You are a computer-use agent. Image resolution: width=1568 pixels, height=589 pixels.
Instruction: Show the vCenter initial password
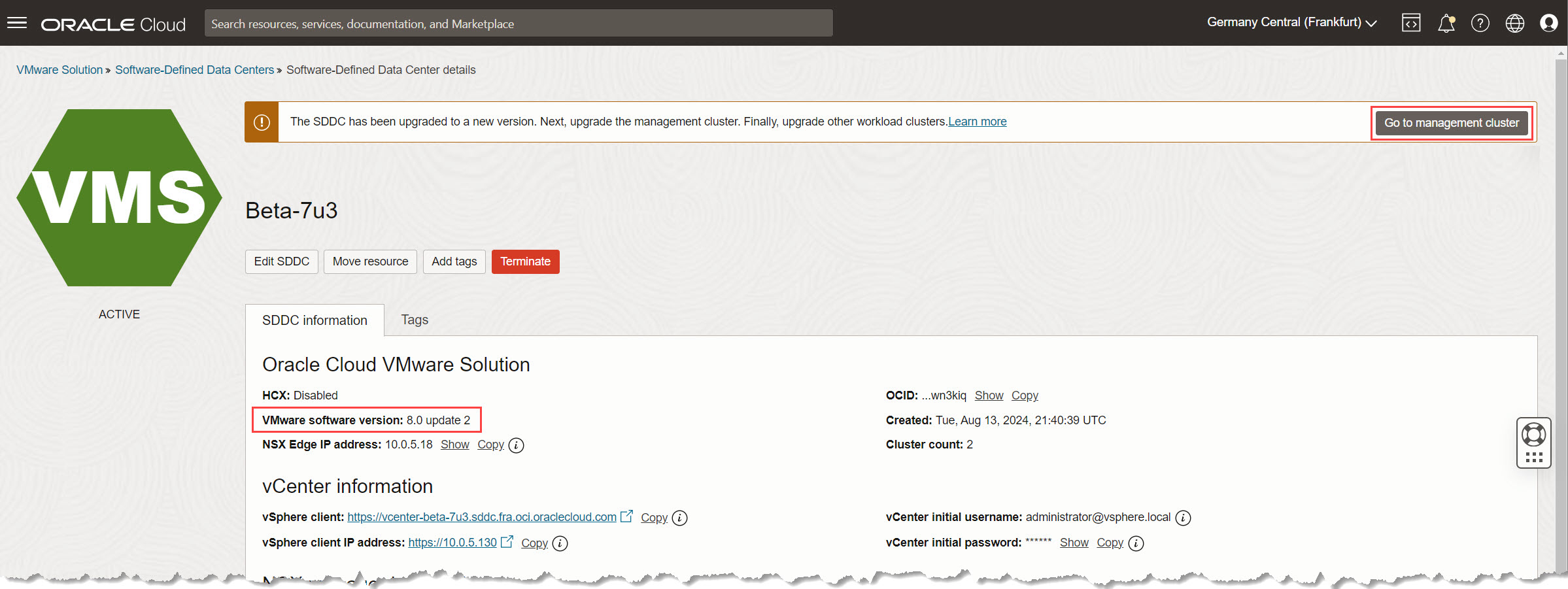(1074, 543)
